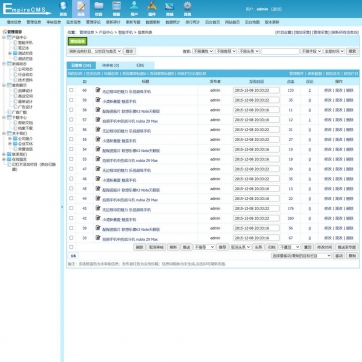Open 管理评论 in the submenu bar

pyautogui.click(x=93, y=22)
